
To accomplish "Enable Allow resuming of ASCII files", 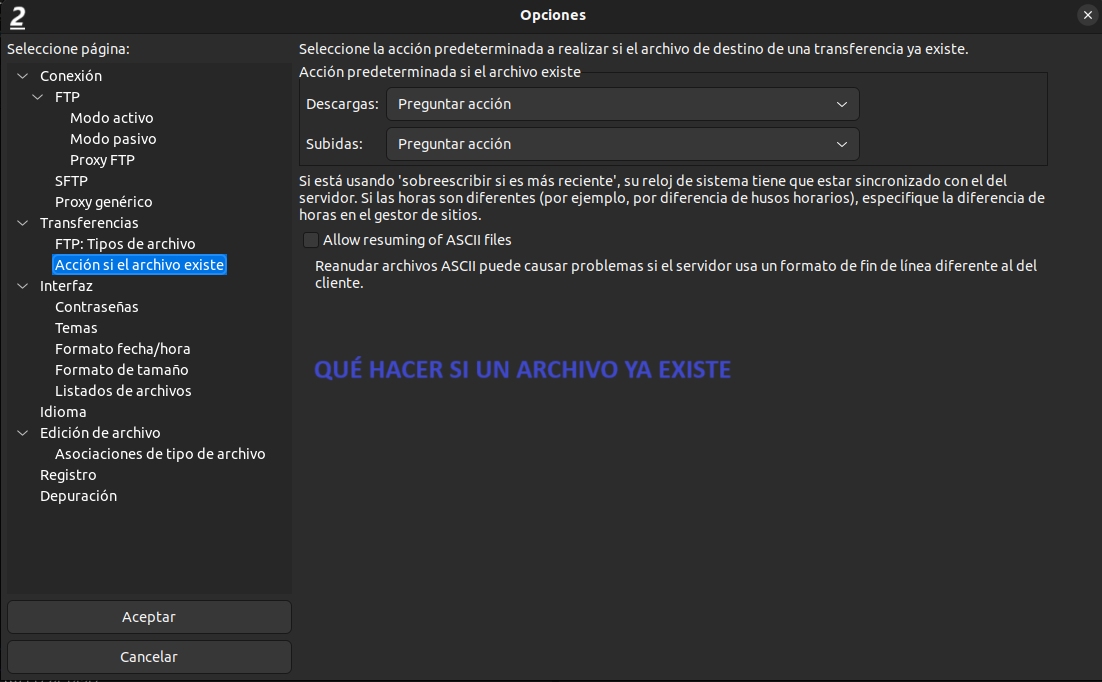I will click(311, 240).
